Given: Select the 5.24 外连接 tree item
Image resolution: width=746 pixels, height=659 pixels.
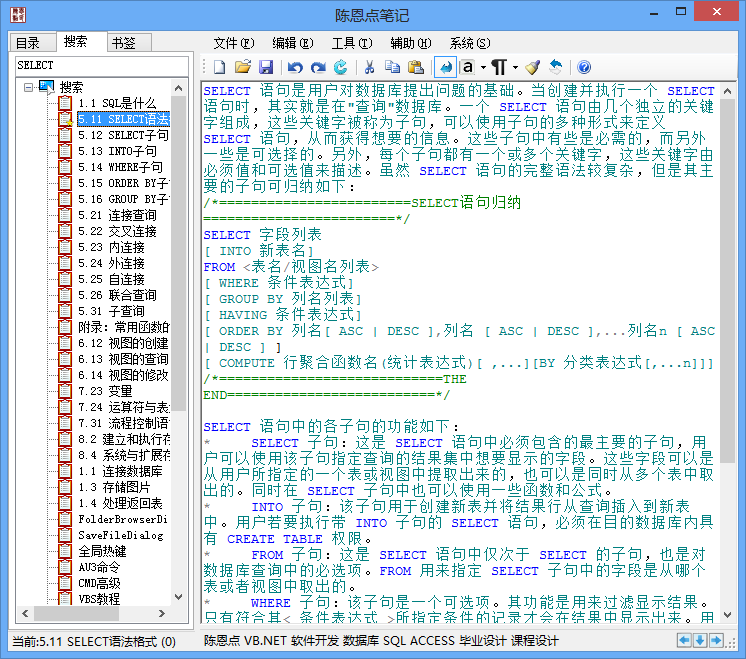Looking at the screenshot, I should pos(111,263).
